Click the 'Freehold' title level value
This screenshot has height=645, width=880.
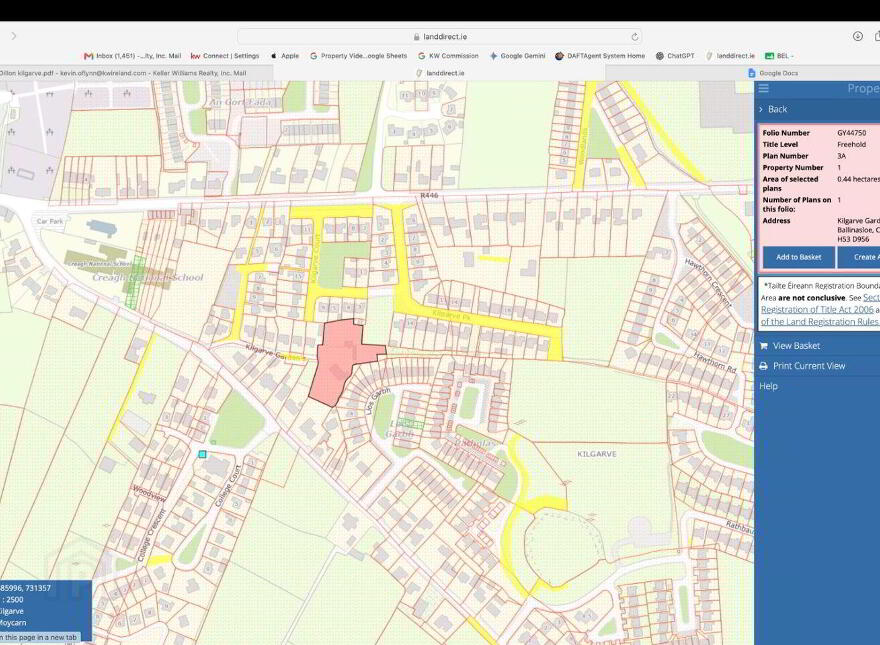click(x=851, y=144)
